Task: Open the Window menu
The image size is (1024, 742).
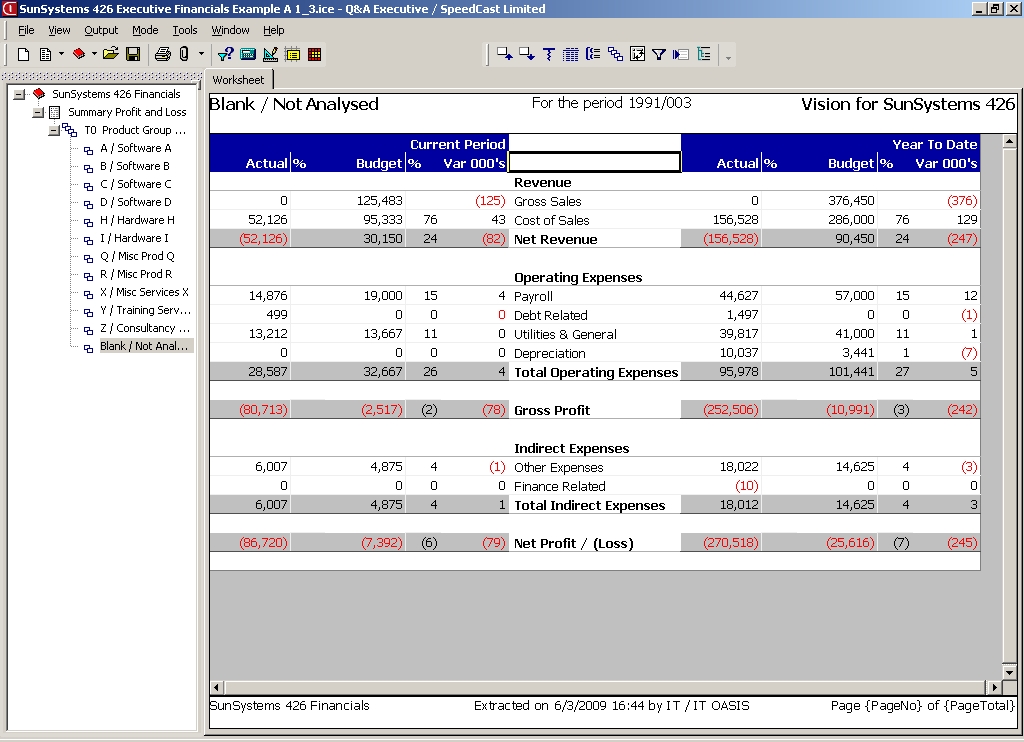Action: point(230,30)
